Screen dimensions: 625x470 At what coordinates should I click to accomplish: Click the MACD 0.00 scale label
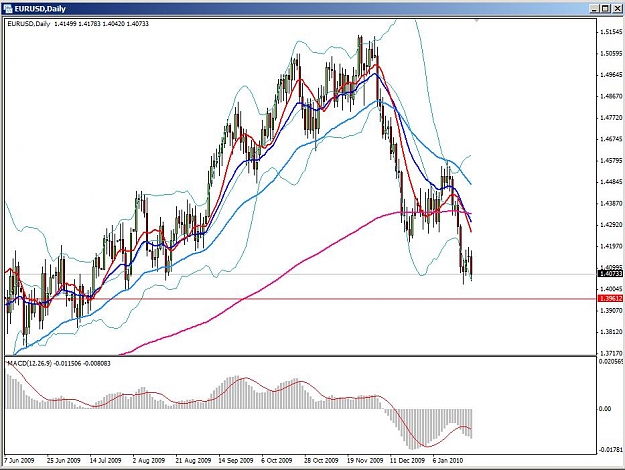point(605,409)
